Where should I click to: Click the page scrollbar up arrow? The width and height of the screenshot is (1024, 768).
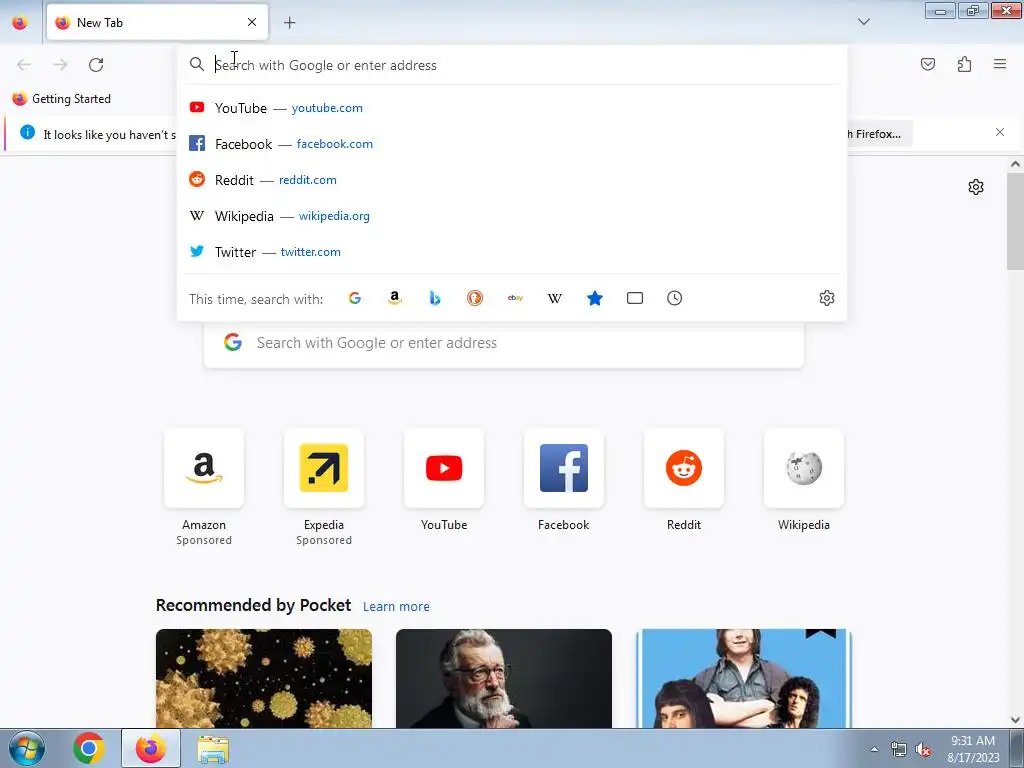[x=1015, y=165]
